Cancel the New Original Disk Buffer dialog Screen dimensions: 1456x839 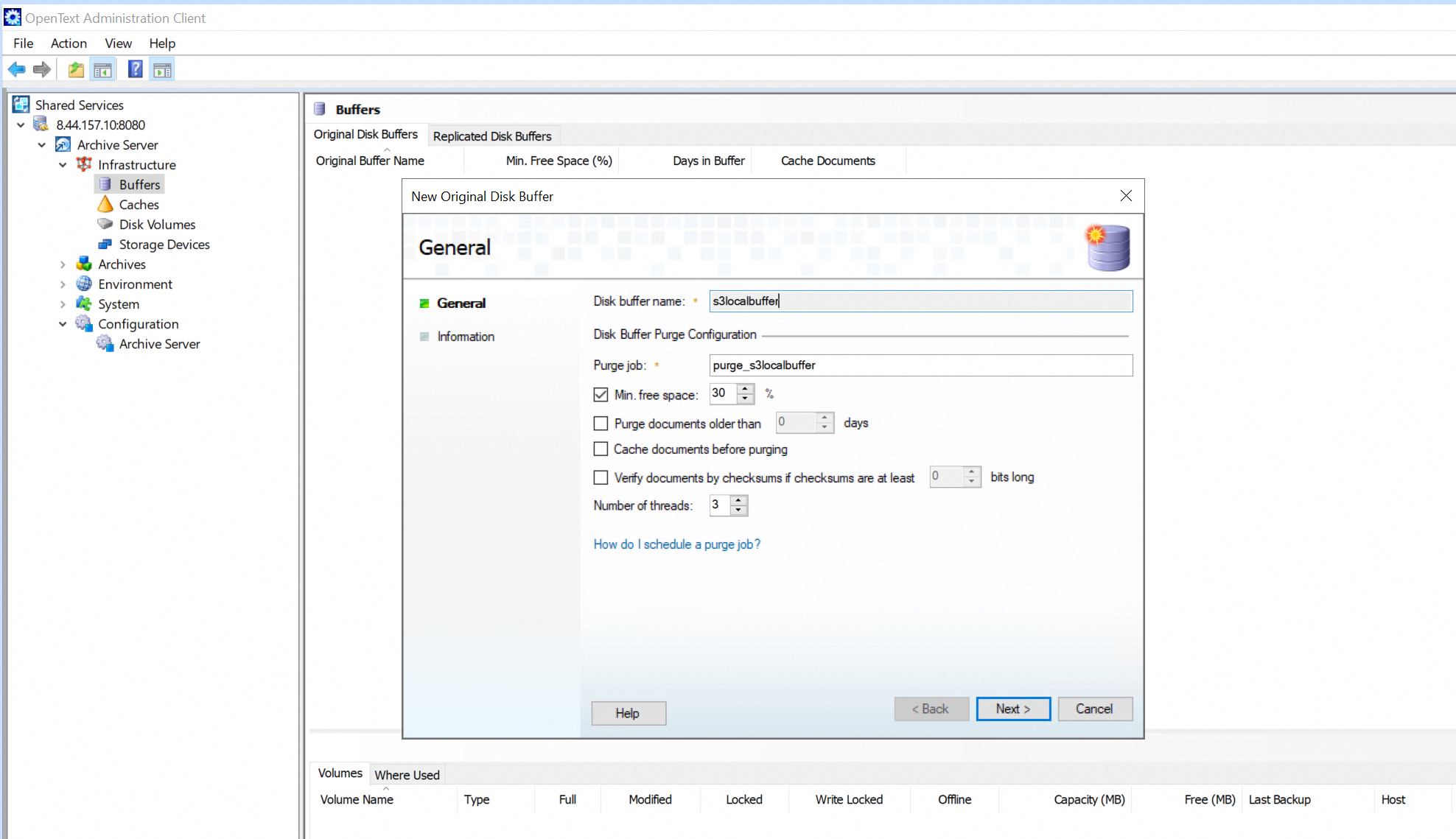(x=1095, y=709)
